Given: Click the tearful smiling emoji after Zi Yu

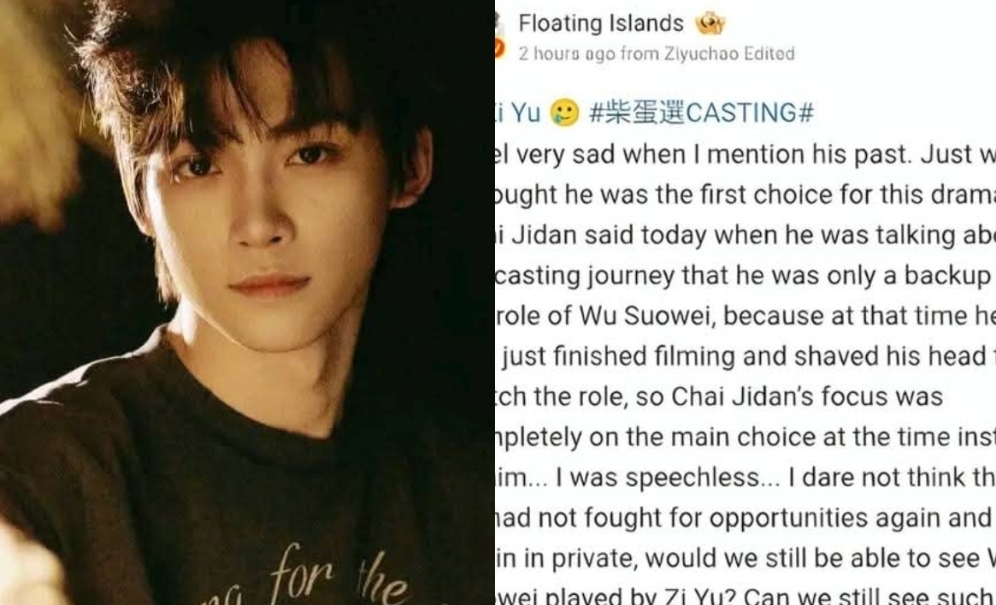Looking at the screenshot, I should click(x=564, y=112).
